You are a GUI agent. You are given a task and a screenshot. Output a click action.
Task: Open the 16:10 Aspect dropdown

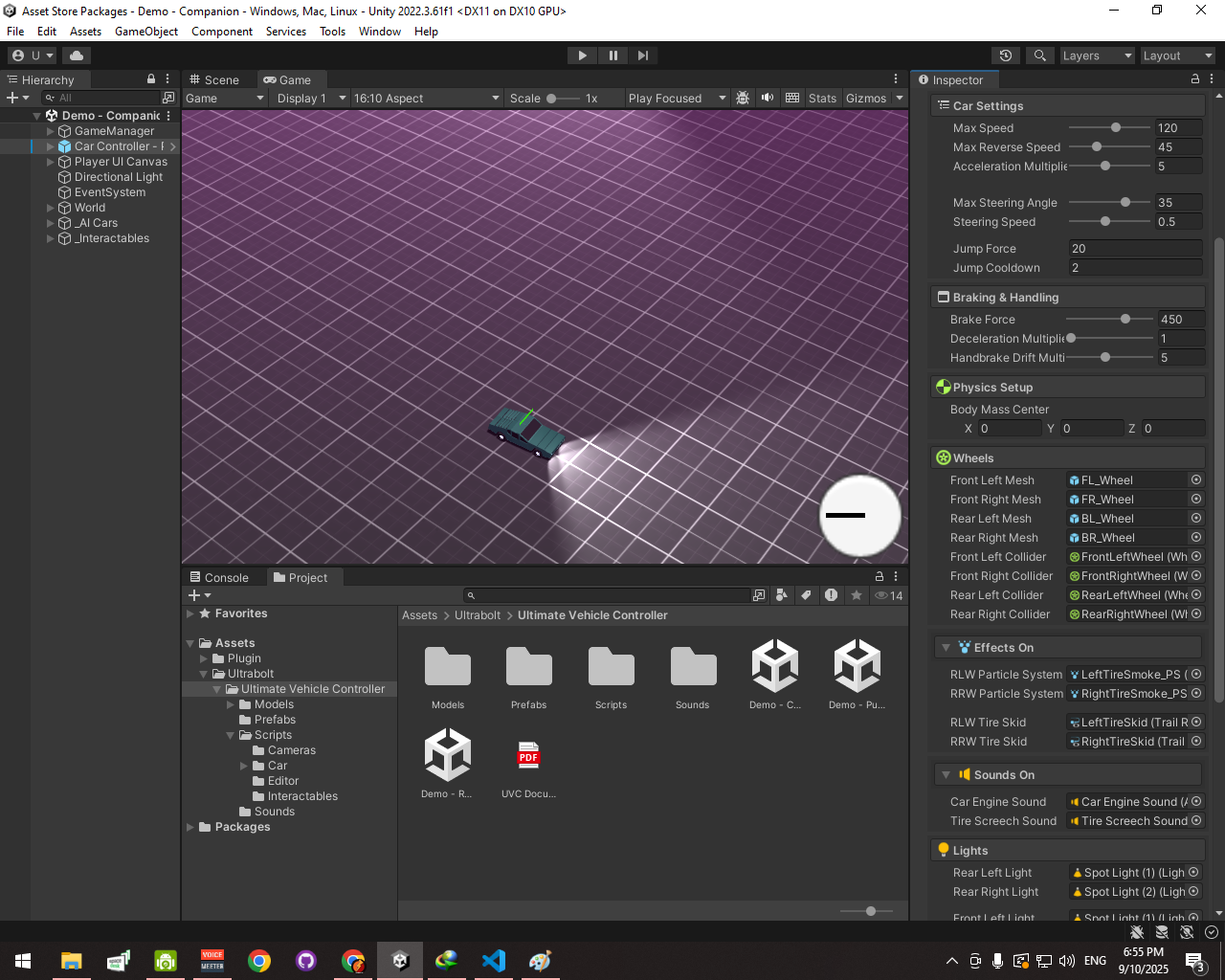(x=426, y=98)
